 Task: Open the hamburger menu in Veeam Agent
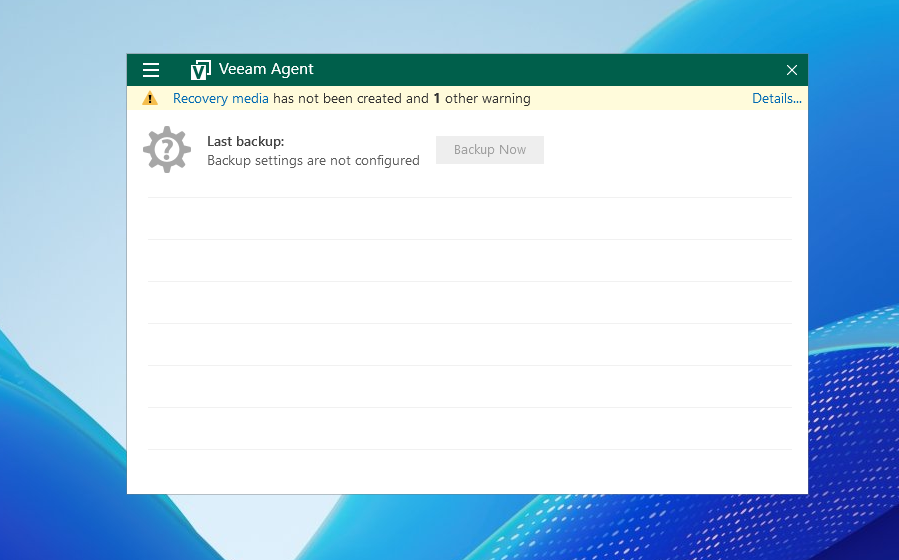[151, 70]
